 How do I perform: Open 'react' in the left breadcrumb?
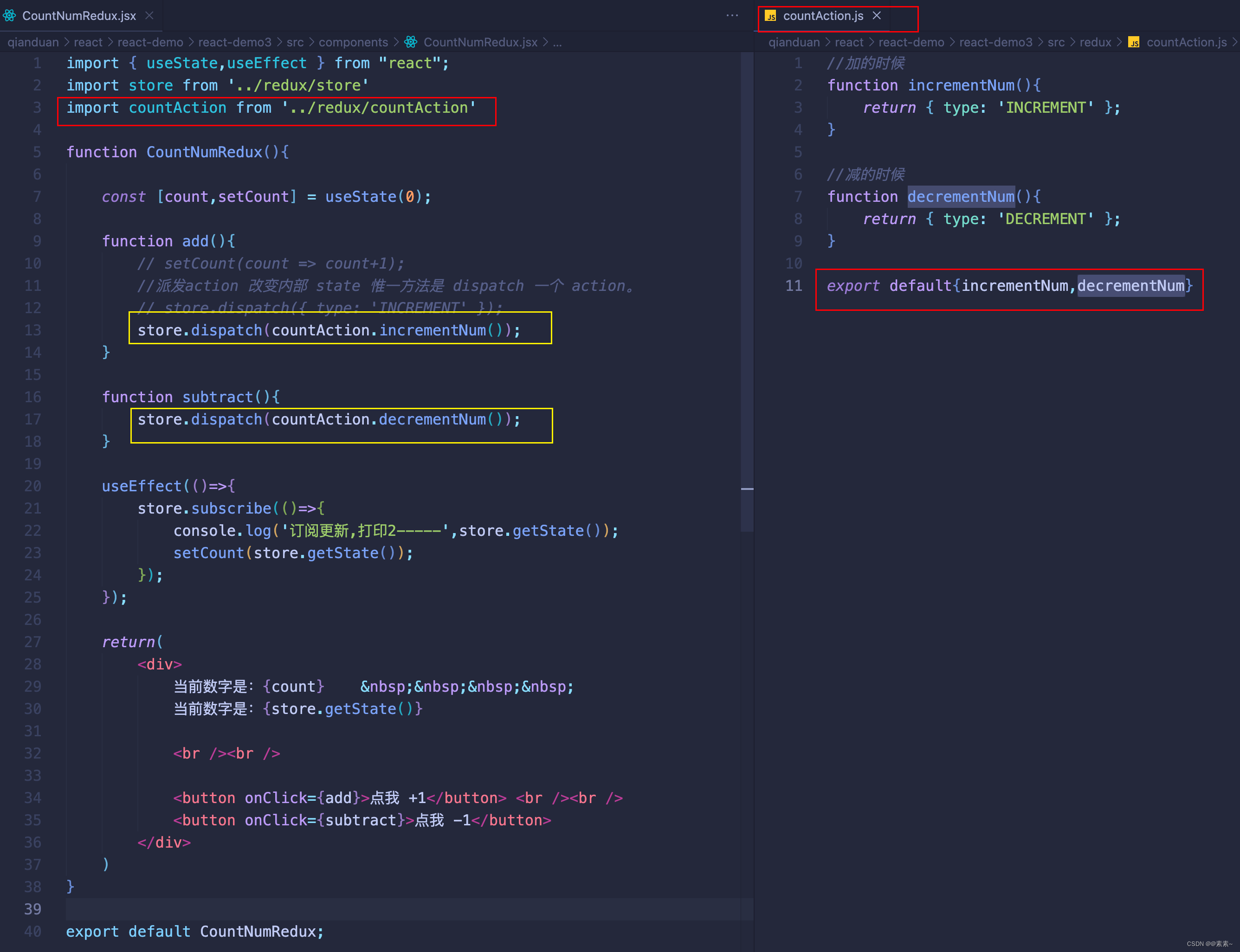click(x=88, y=42)
